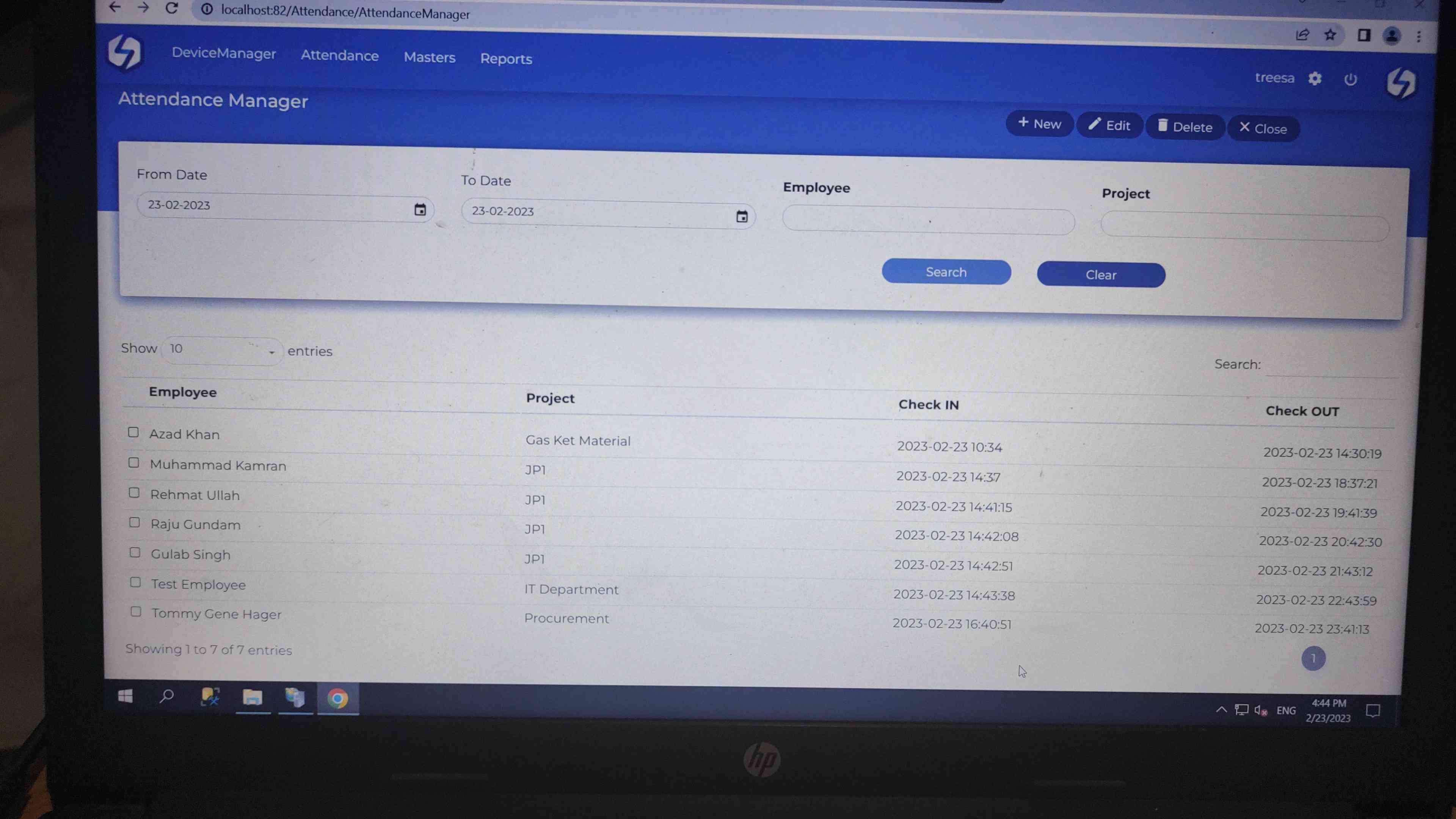Open the From Date calendar picker icon
The height and width of the screenshot is (819, 1456).
click(420, 210)
